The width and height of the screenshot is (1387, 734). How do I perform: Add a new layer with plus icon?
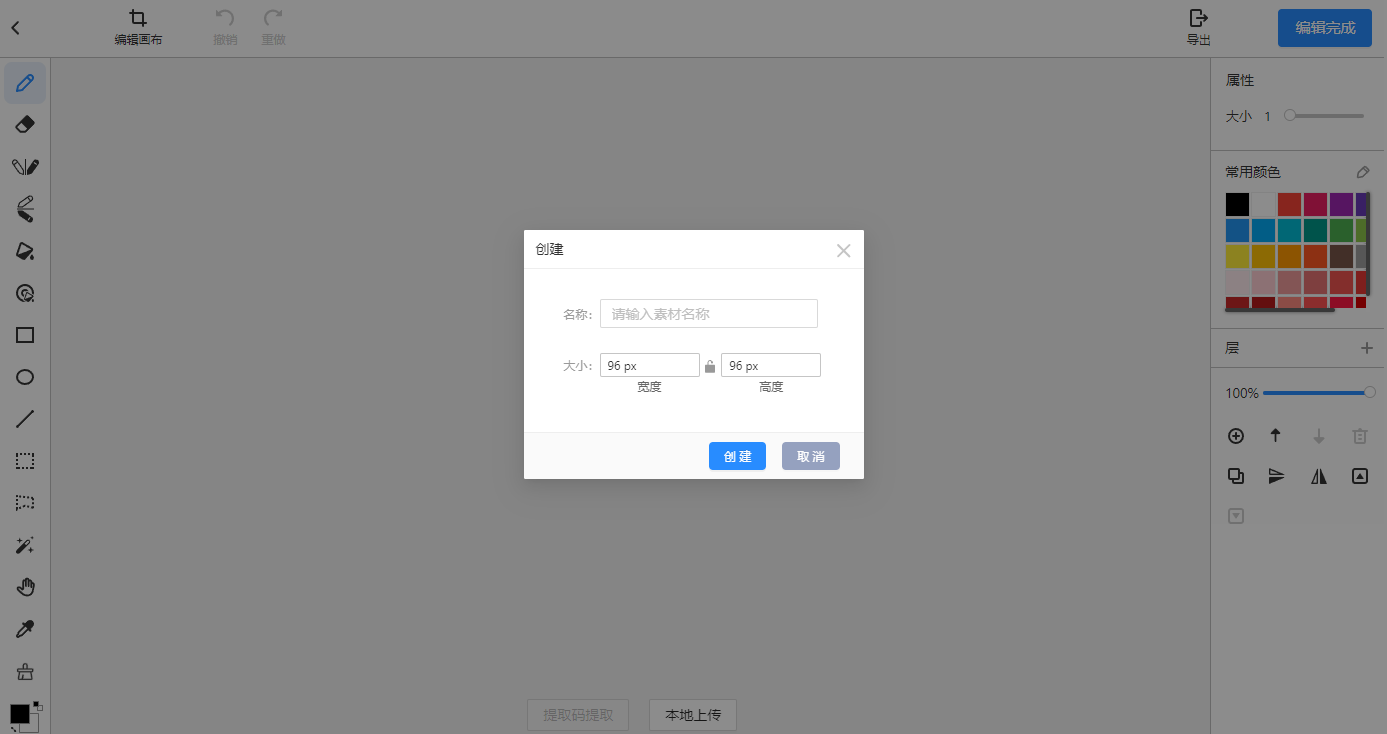point(1367,348)
